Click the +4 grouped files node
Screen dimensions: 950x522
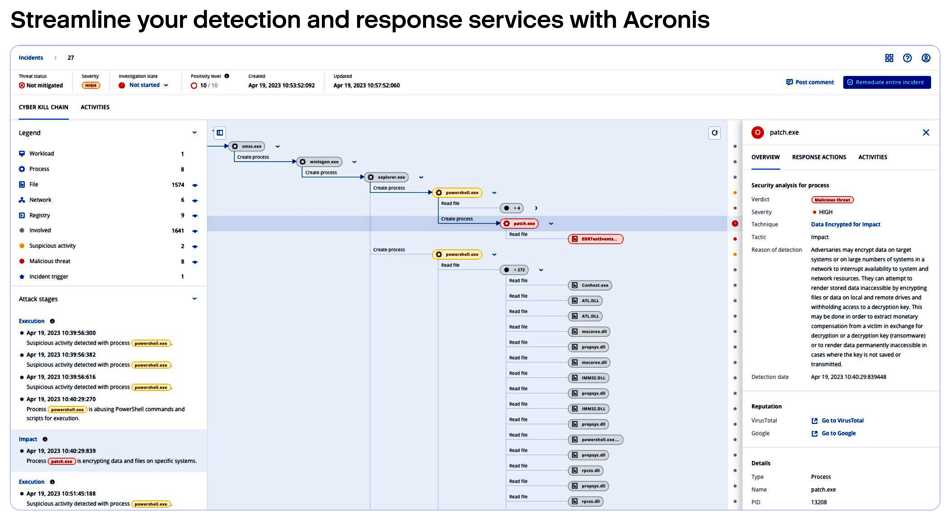coord(512,208)
